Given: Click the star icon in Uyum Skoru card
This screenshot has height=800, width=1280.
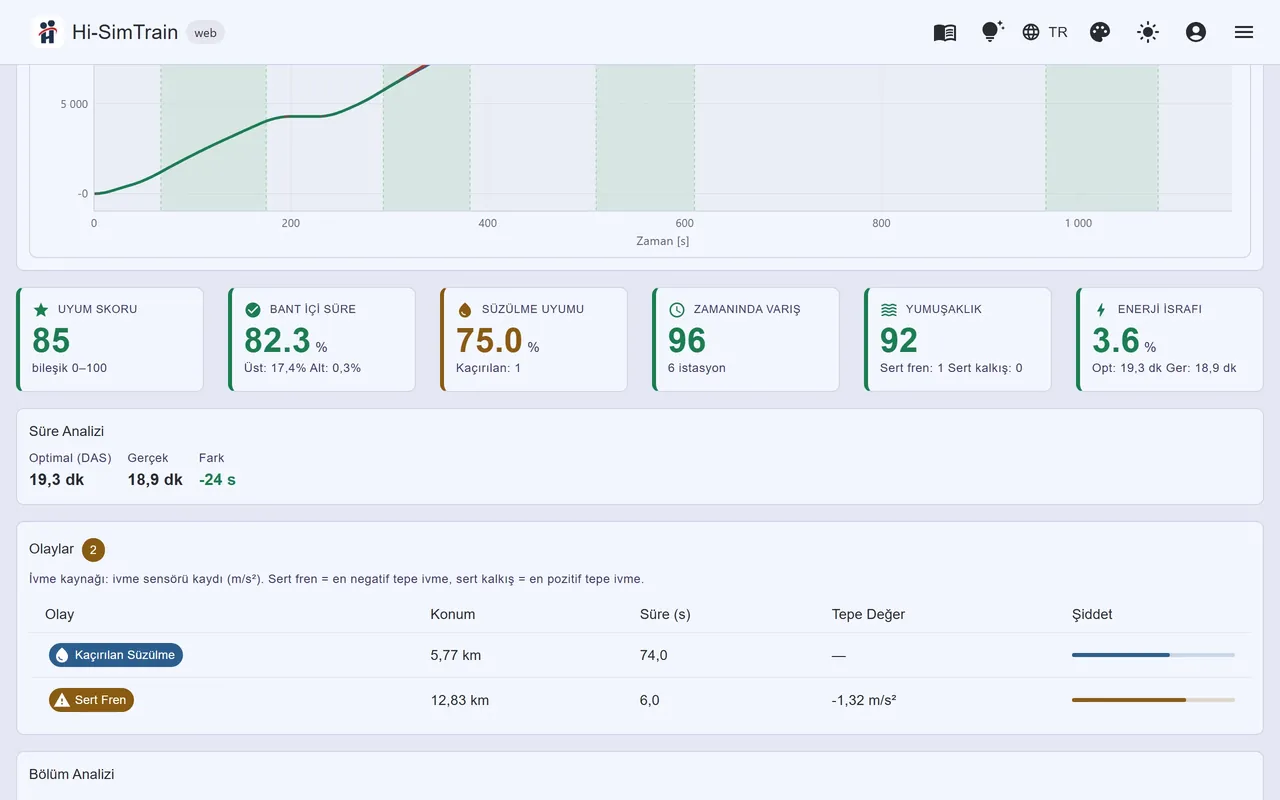Looking at the screenshot, I should 41,310.
